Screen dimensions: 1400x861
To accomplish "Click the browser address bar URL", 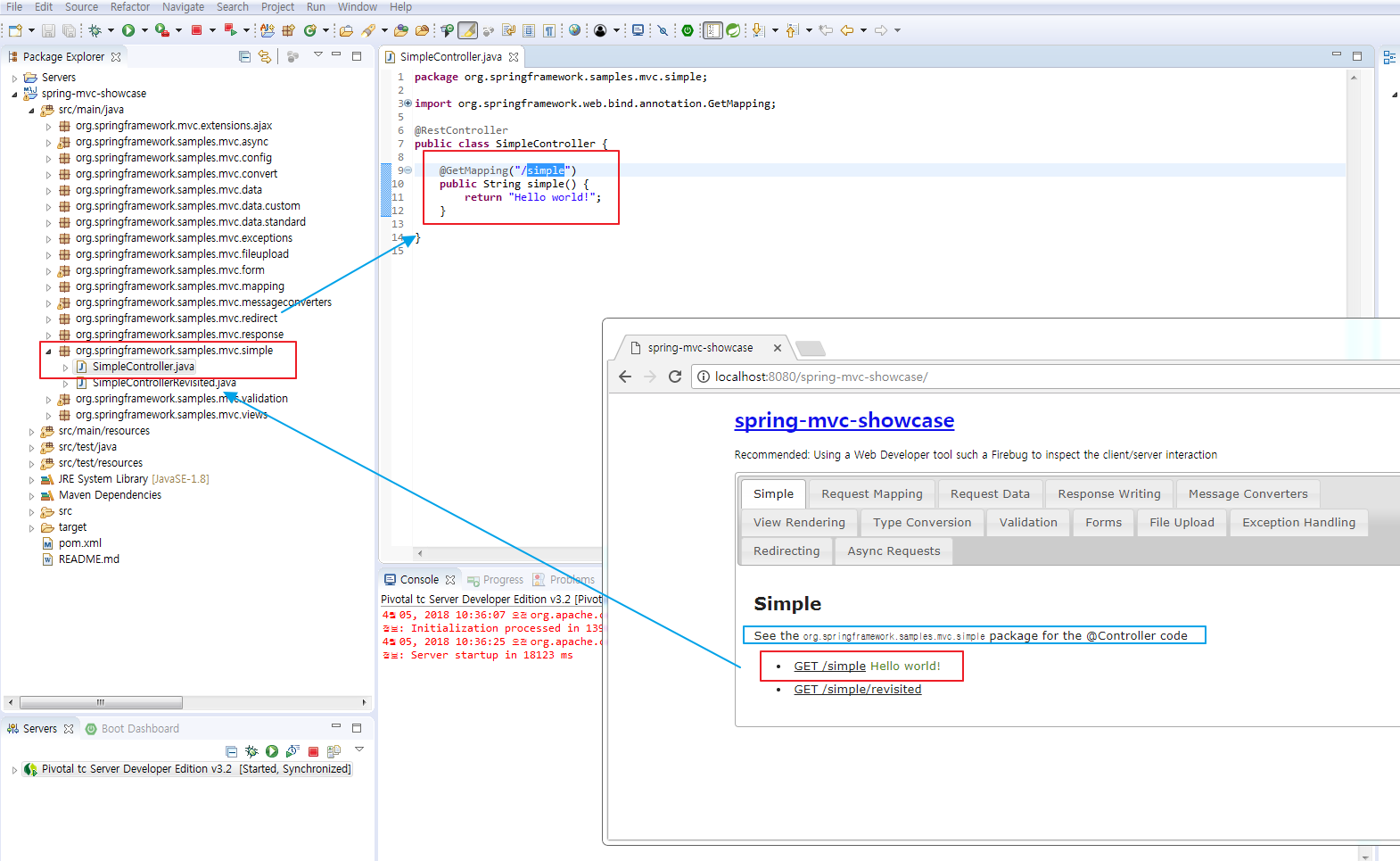I will [821, 377].
